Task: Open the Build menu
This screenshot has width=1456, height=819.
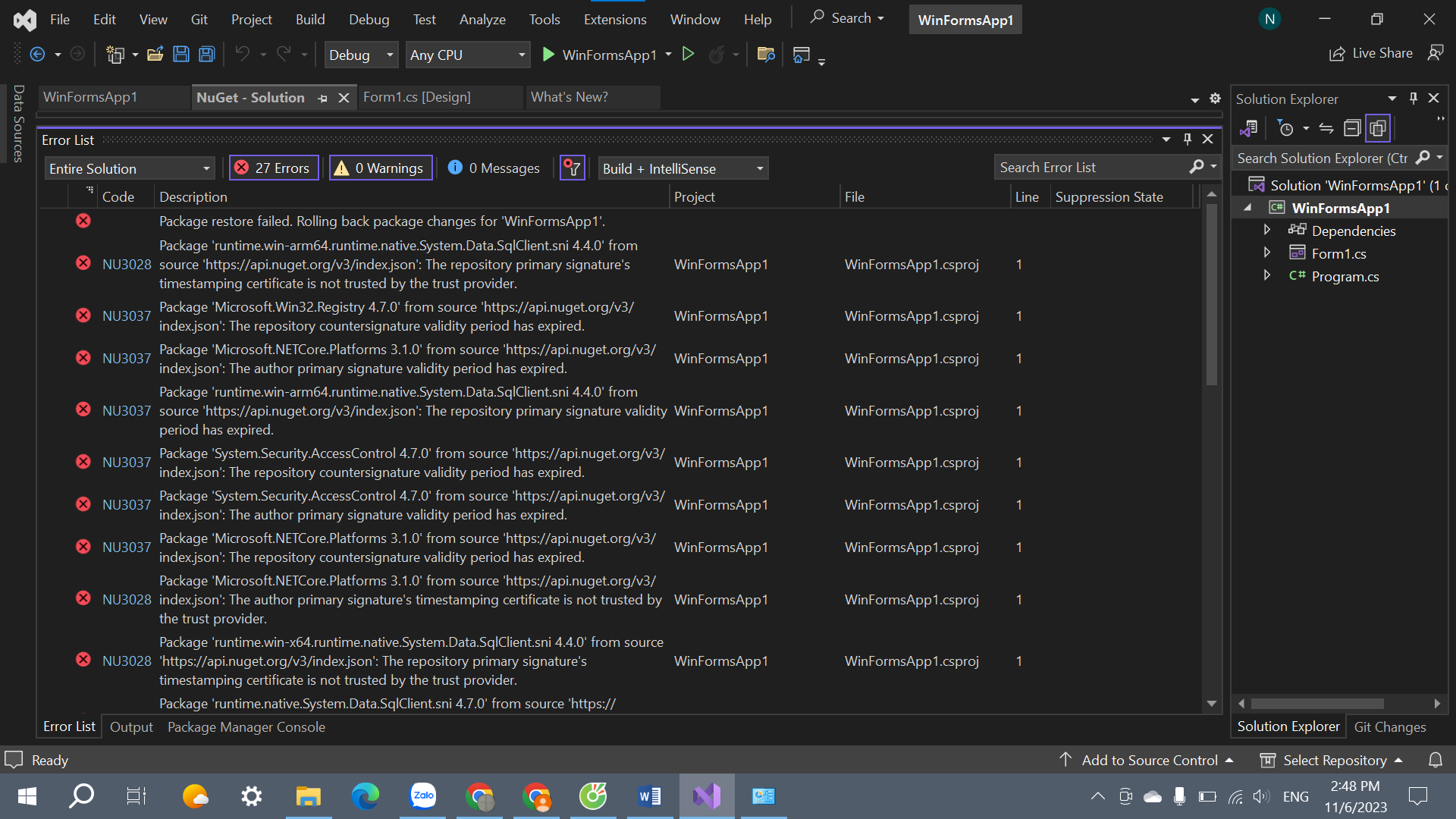Action: (x=310, y=20)
